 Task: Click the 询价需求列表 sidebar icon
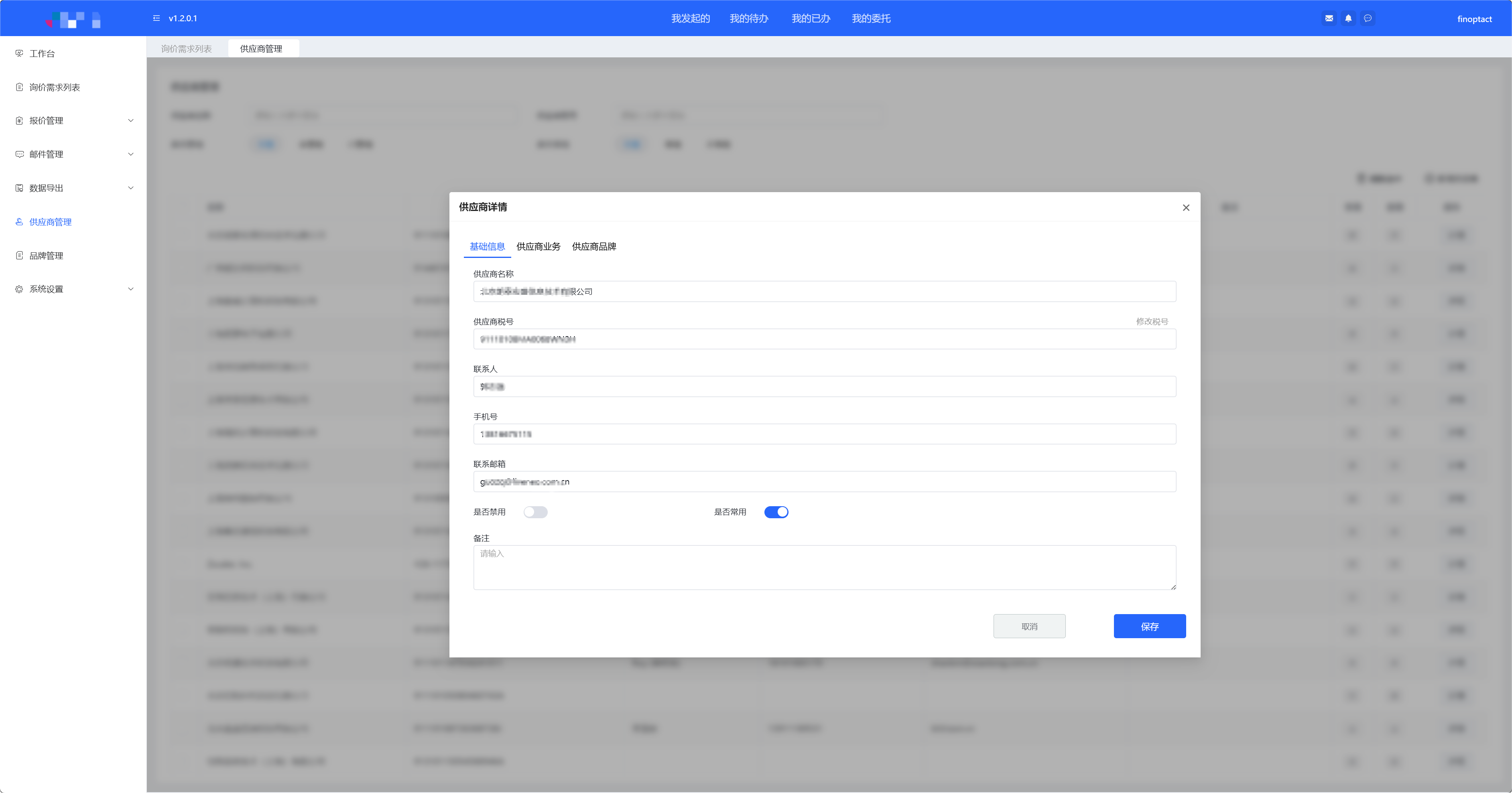(19, 87)
